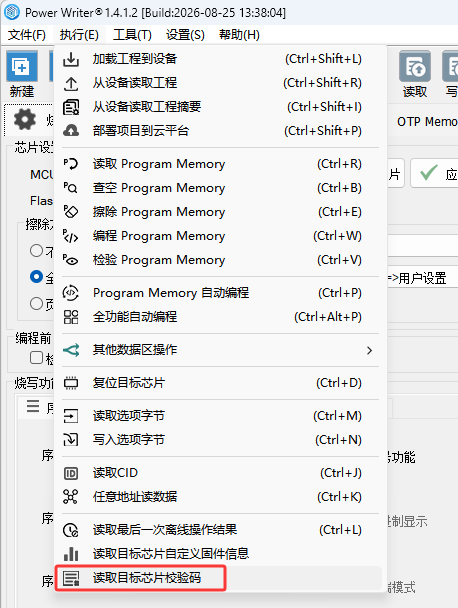Click the 读取CID ID icon

click(x=71, y=473)
